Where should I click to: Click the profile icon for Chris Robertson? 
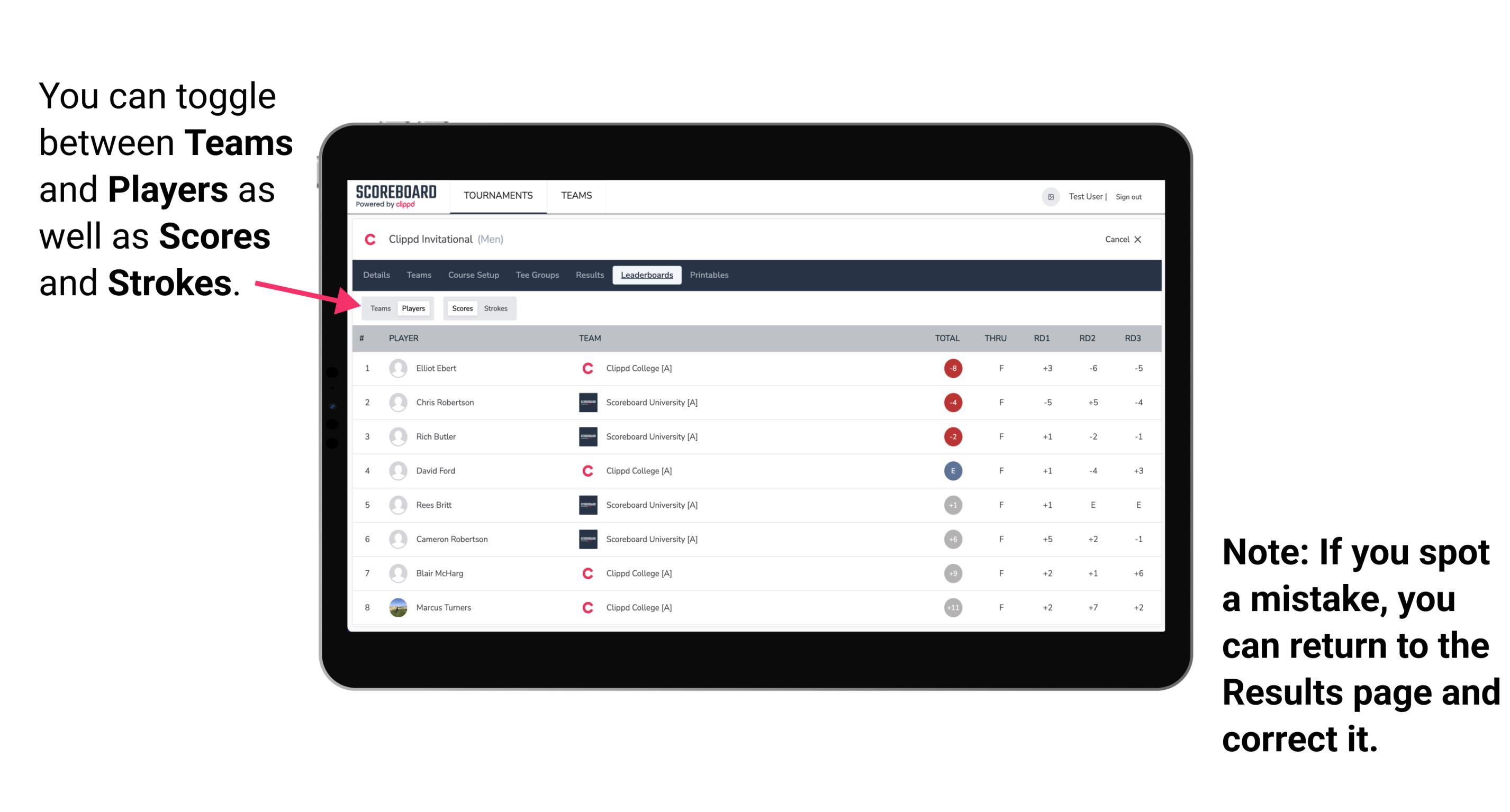point(398,403)
